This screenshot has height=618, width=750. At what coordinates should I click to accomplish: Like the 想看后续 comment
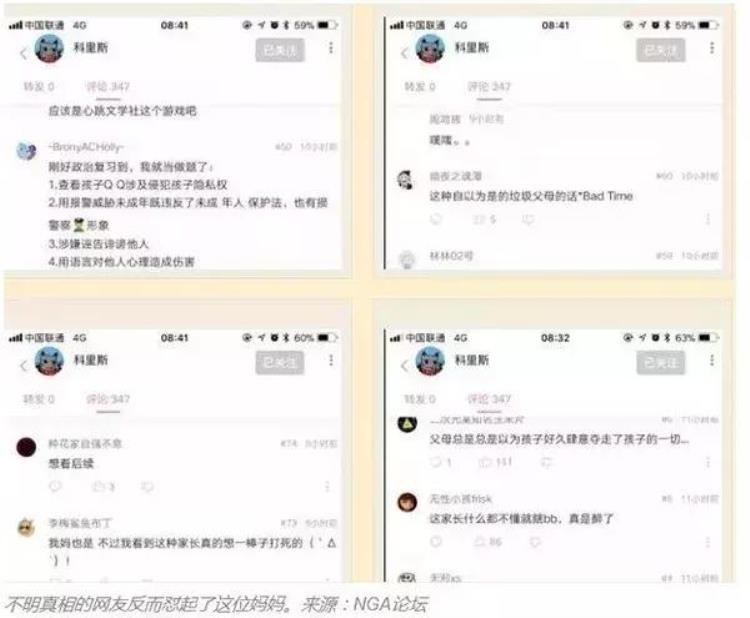[99, 487]
